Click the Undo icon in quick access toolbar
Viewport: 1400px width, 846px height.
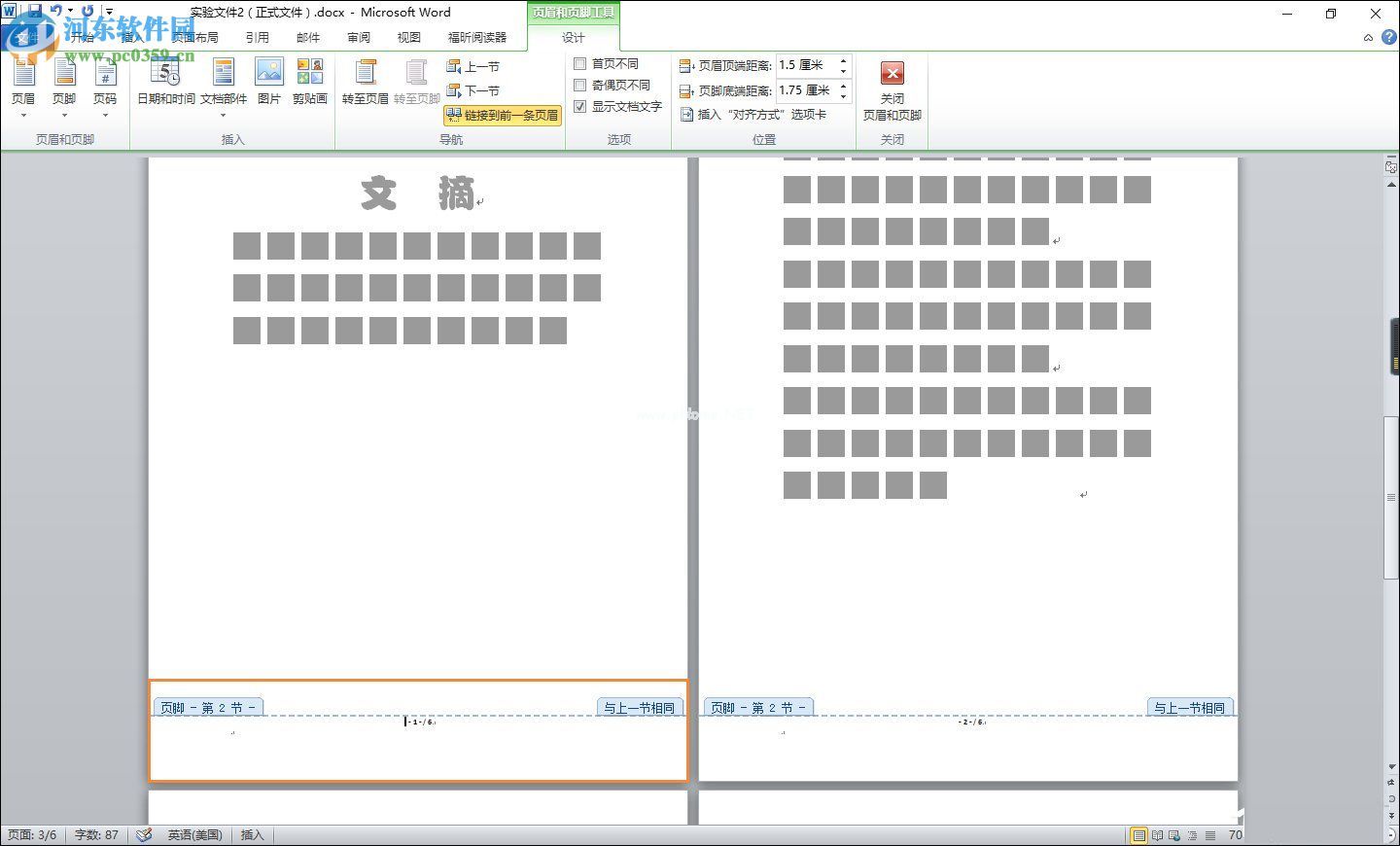tap(56, 12)
